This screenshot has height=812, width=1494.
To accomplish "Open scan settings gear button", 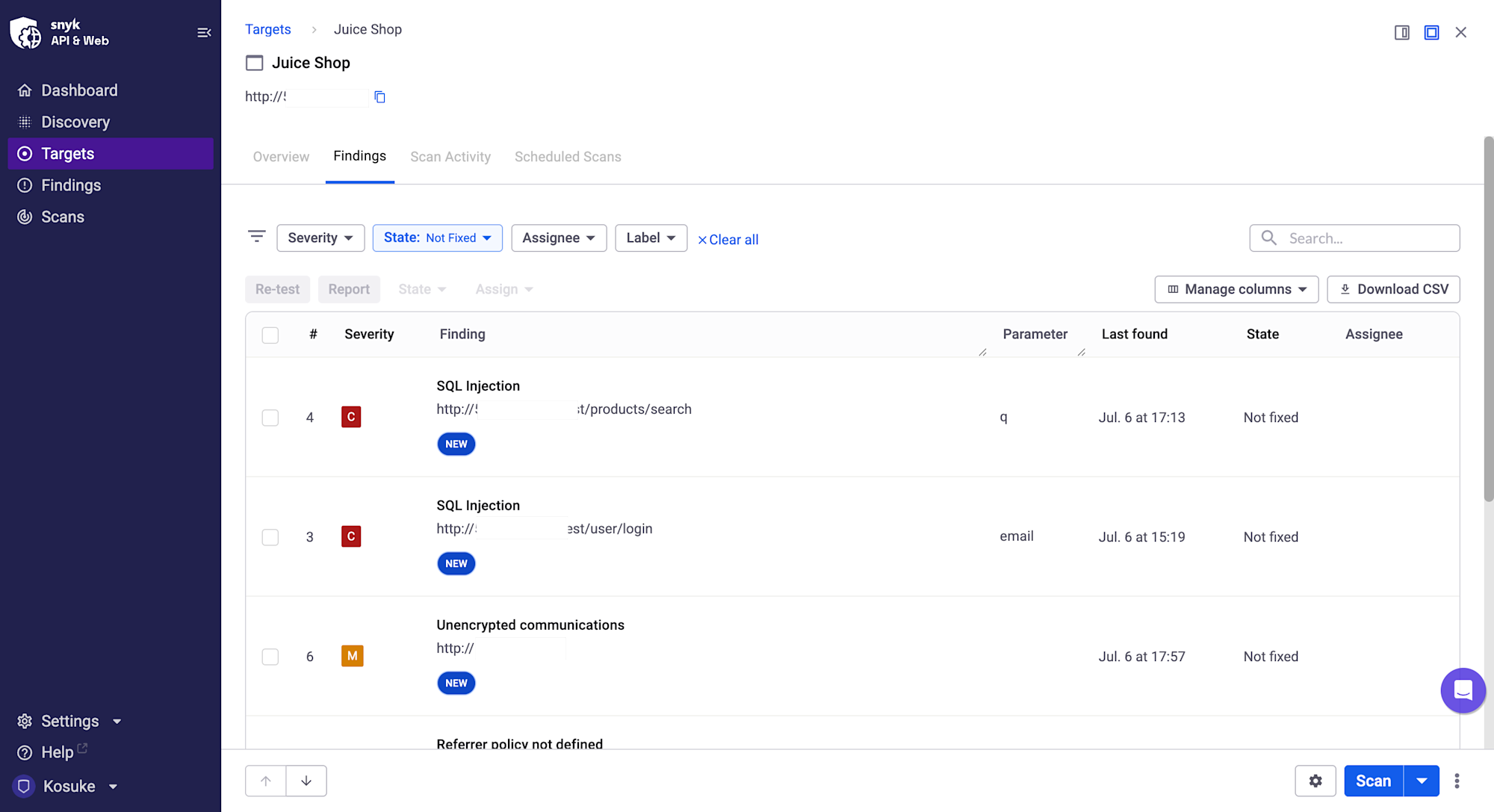I will click(1315, 781).
